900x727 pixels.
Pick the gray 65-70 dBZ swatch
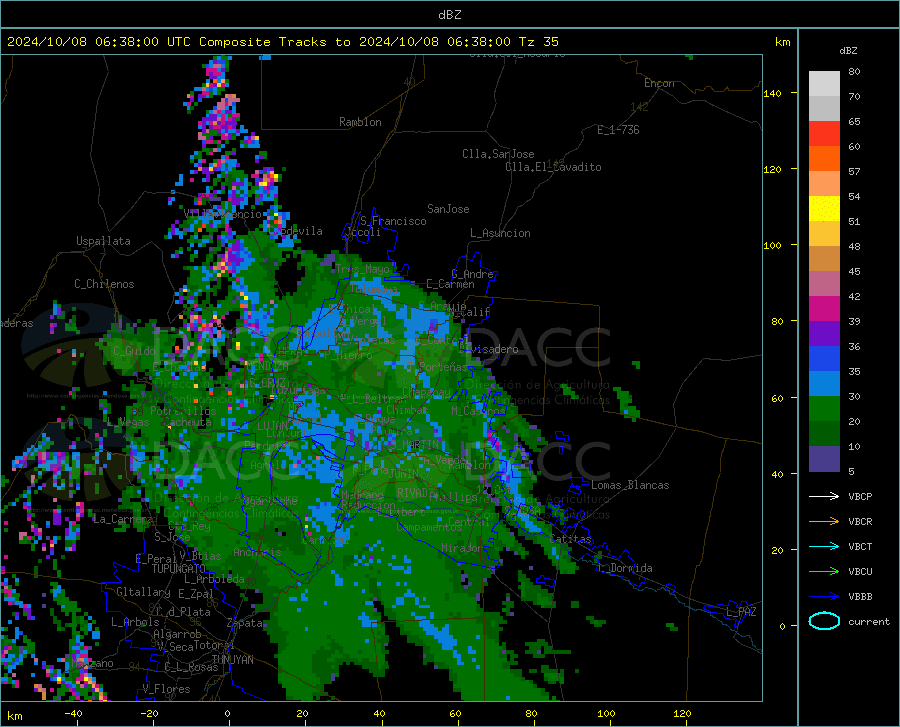click(x=824, y=109)
